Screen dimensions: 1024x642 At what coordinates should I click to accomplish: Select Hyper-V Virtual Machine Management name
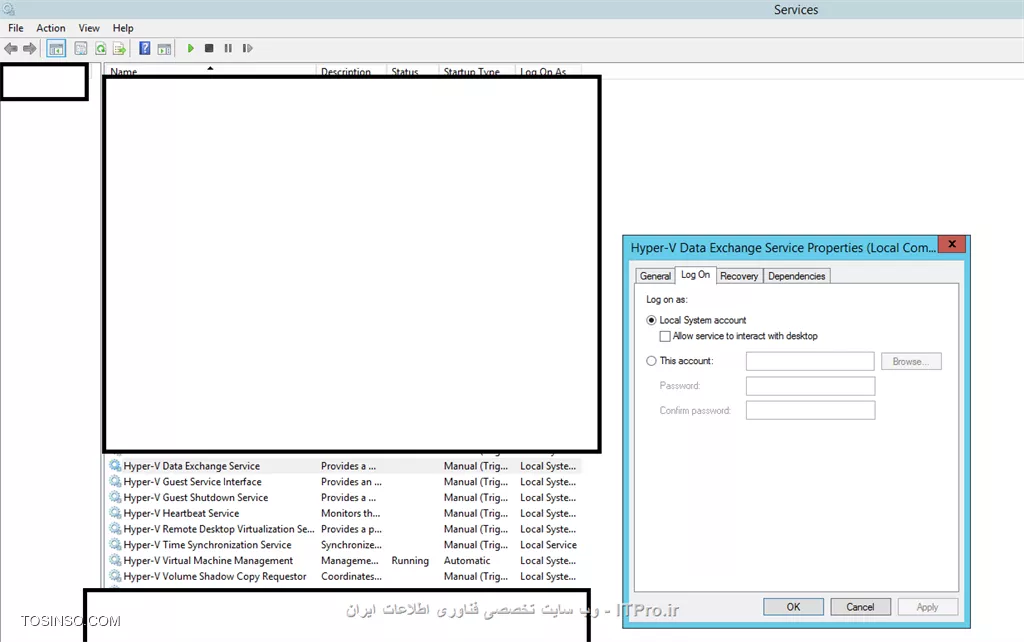(x=208, y=560)
